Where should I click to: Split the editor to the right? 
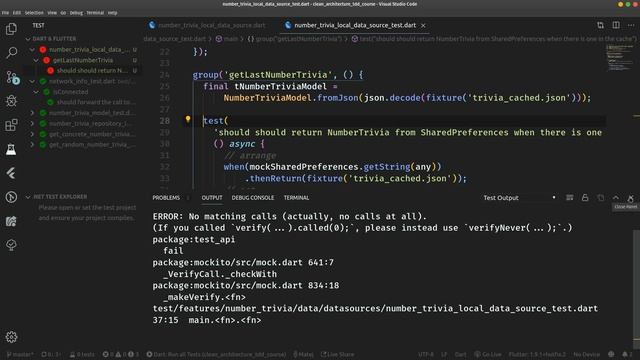pos(616,25)
